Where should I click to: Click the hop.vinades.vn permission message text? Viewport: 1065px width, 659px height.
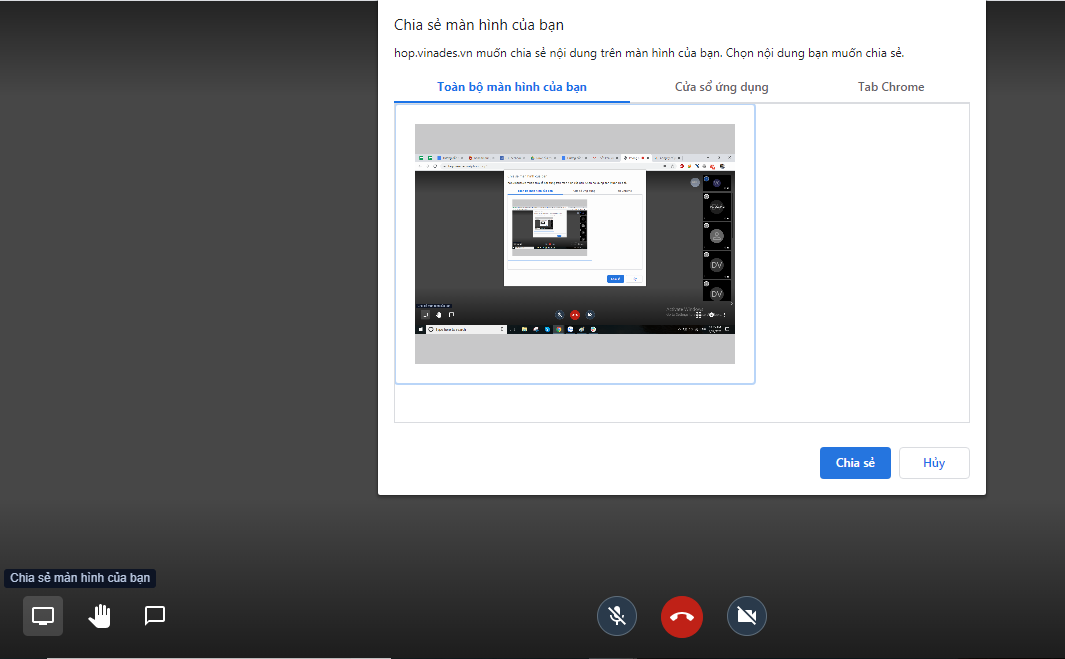tap(649, 53)
